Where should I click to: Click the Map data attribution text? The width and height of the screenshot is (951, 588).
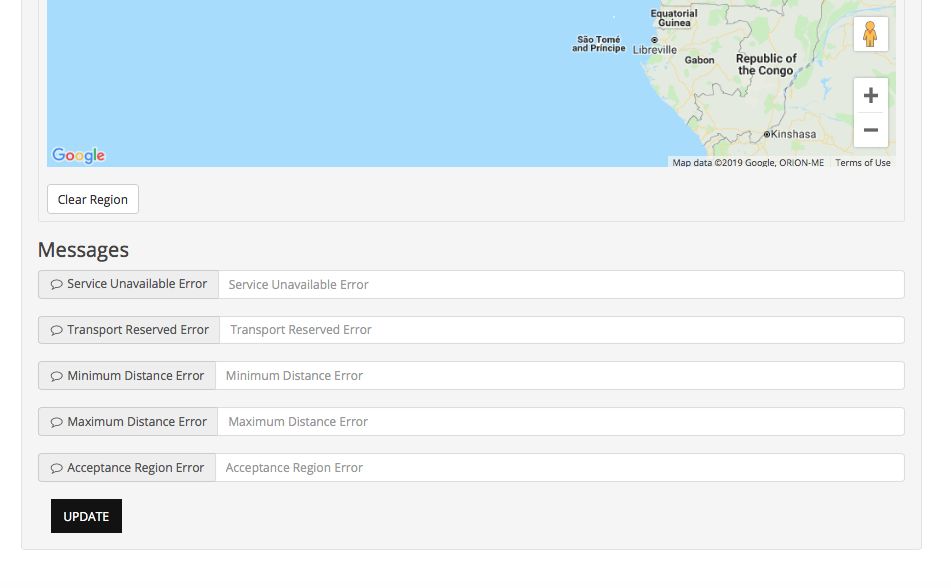point(747,163)
